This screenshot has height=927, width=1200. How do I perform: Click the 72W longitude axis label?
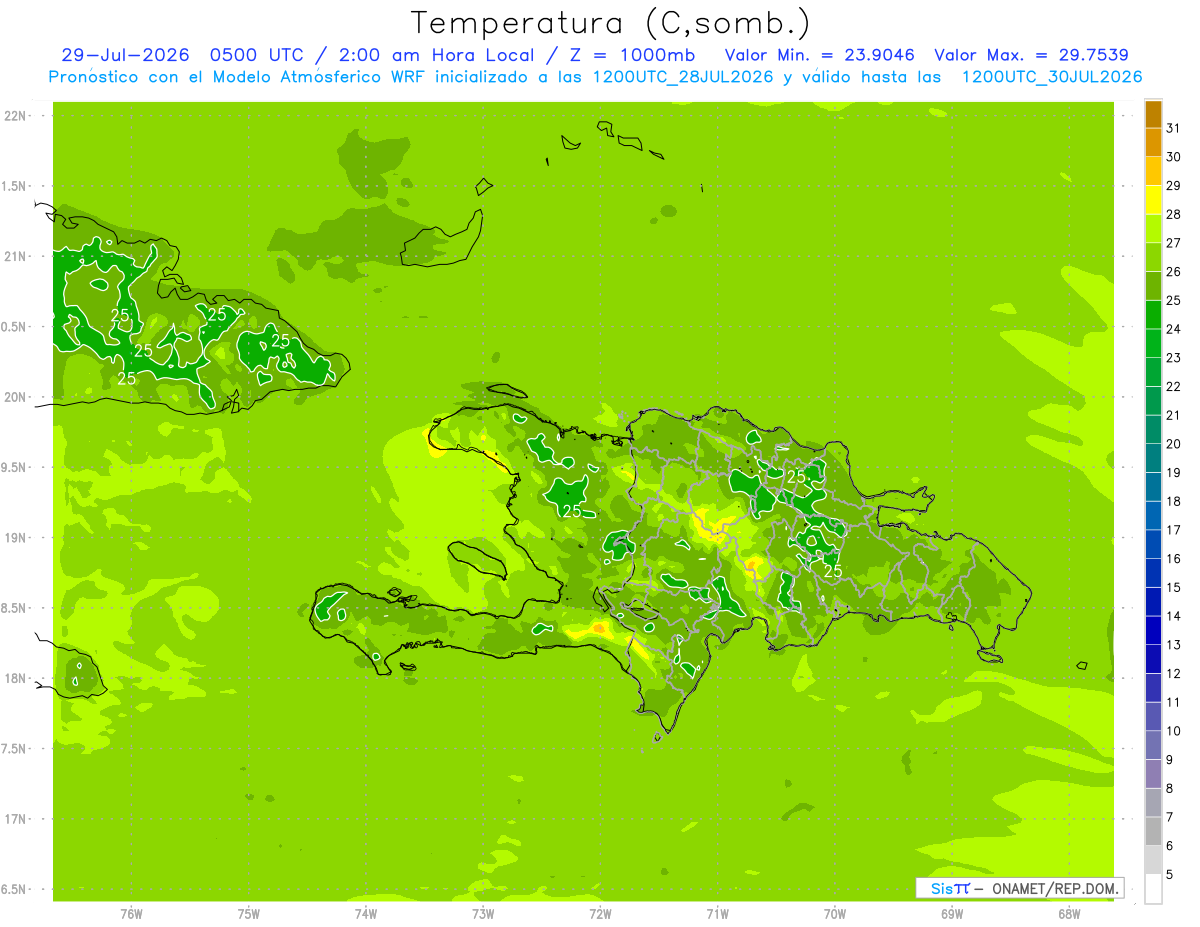(600, 914)
